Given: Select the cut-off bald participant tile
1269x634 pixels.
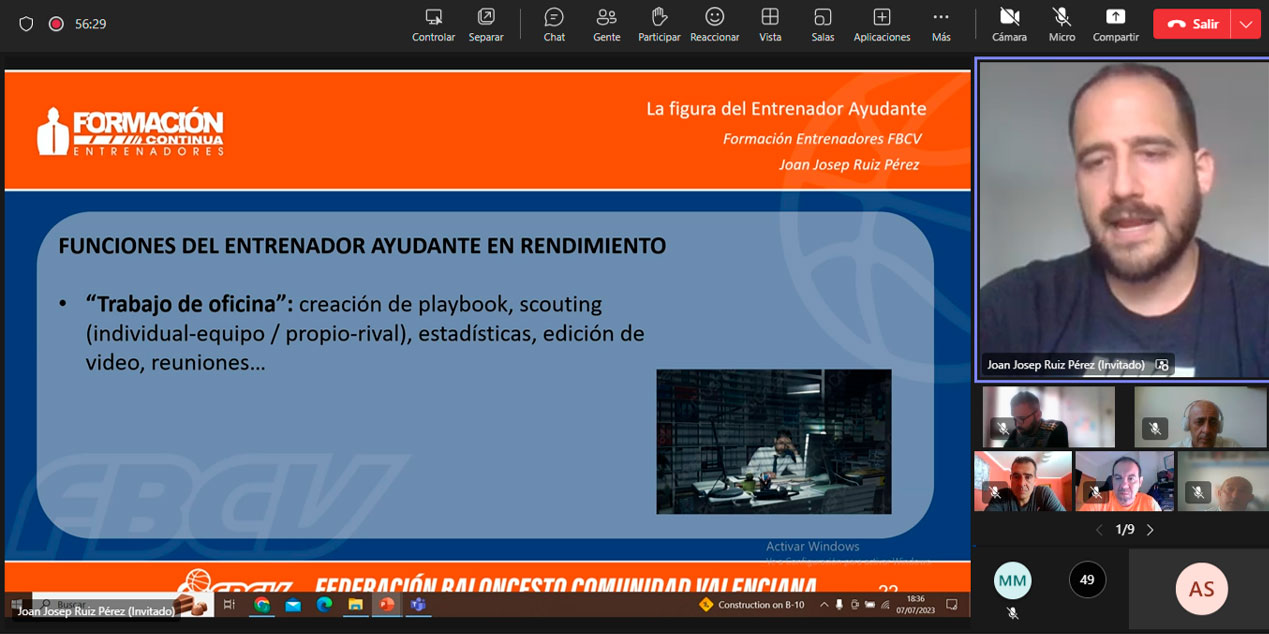Looking at the screenshot, I should point(1223,481).
